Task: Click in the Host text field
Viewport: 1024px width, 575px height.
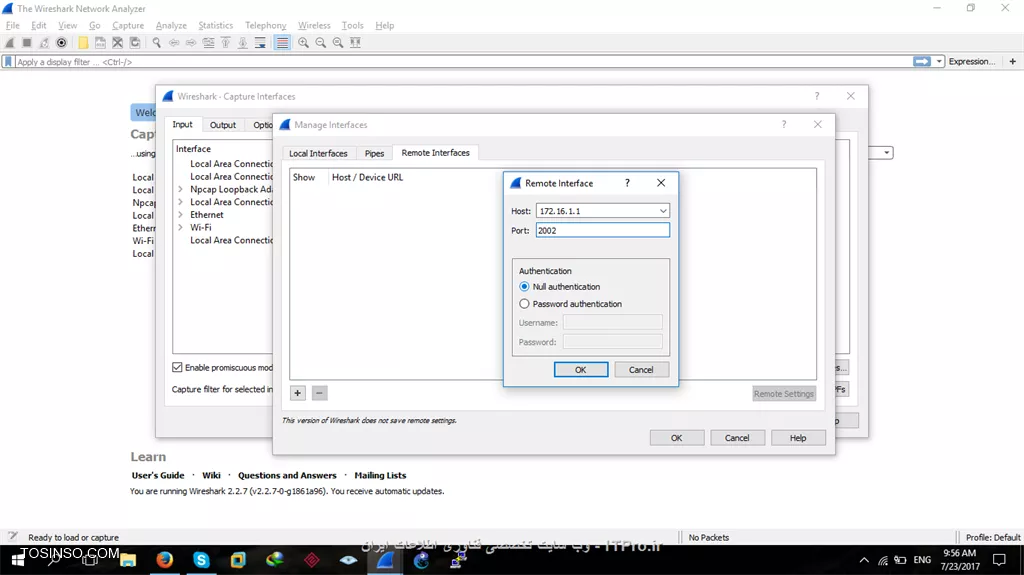Action: point(596,211)
